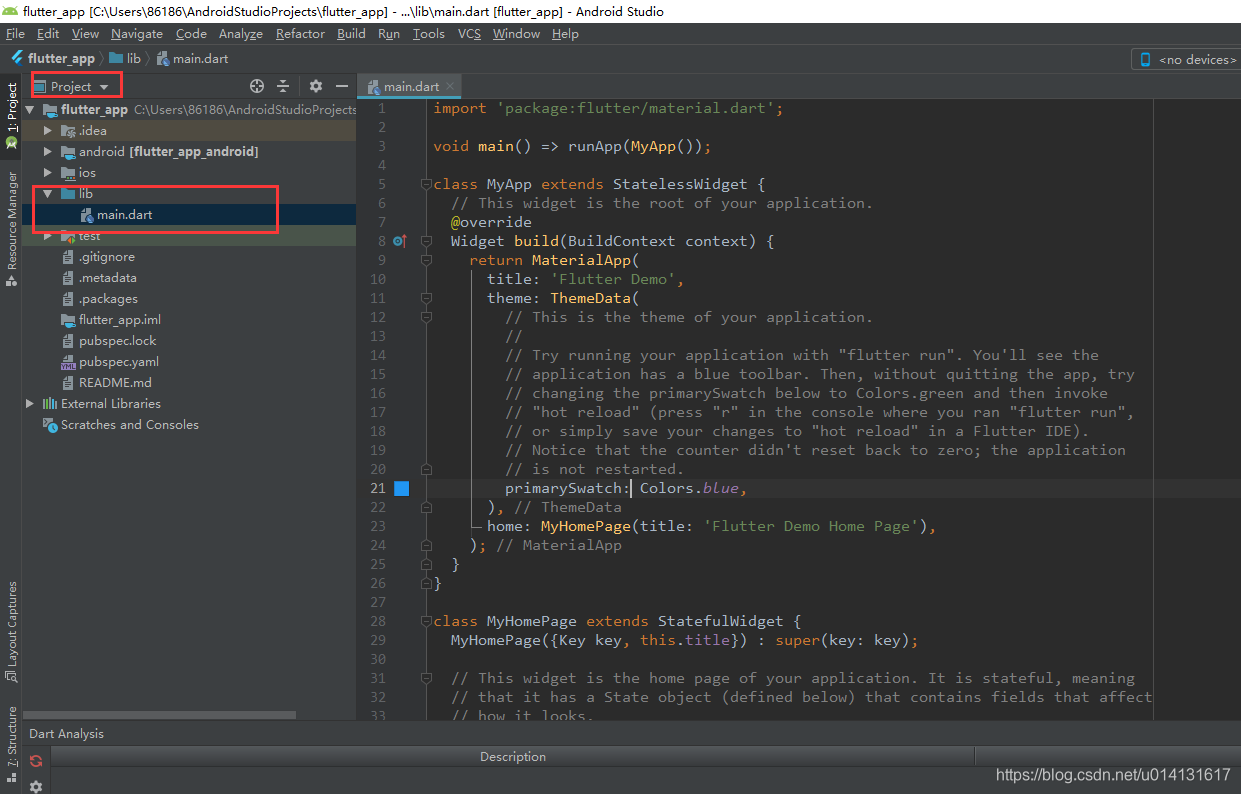This screenshot has width=1241, height=794.
Task: Click line number 27 in gutter
Action: click(377, 602)
